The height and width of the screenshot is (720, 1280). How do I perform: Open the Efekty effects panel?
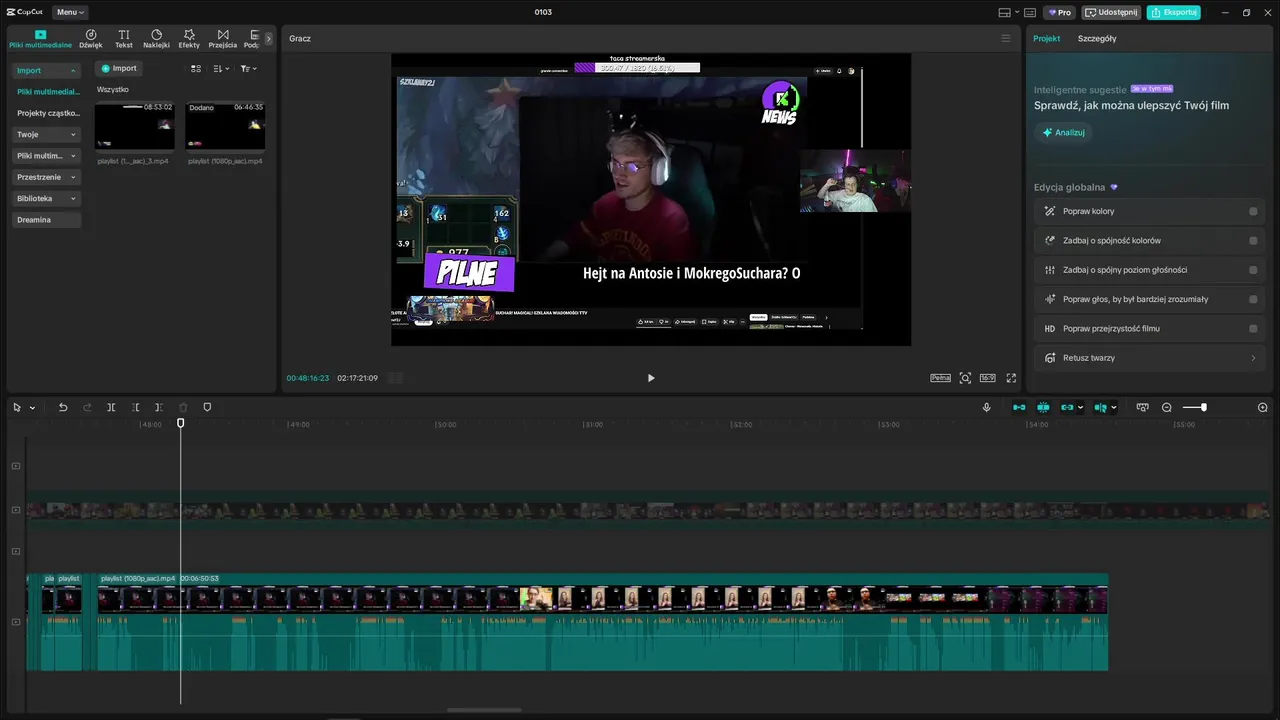point(189,39)
